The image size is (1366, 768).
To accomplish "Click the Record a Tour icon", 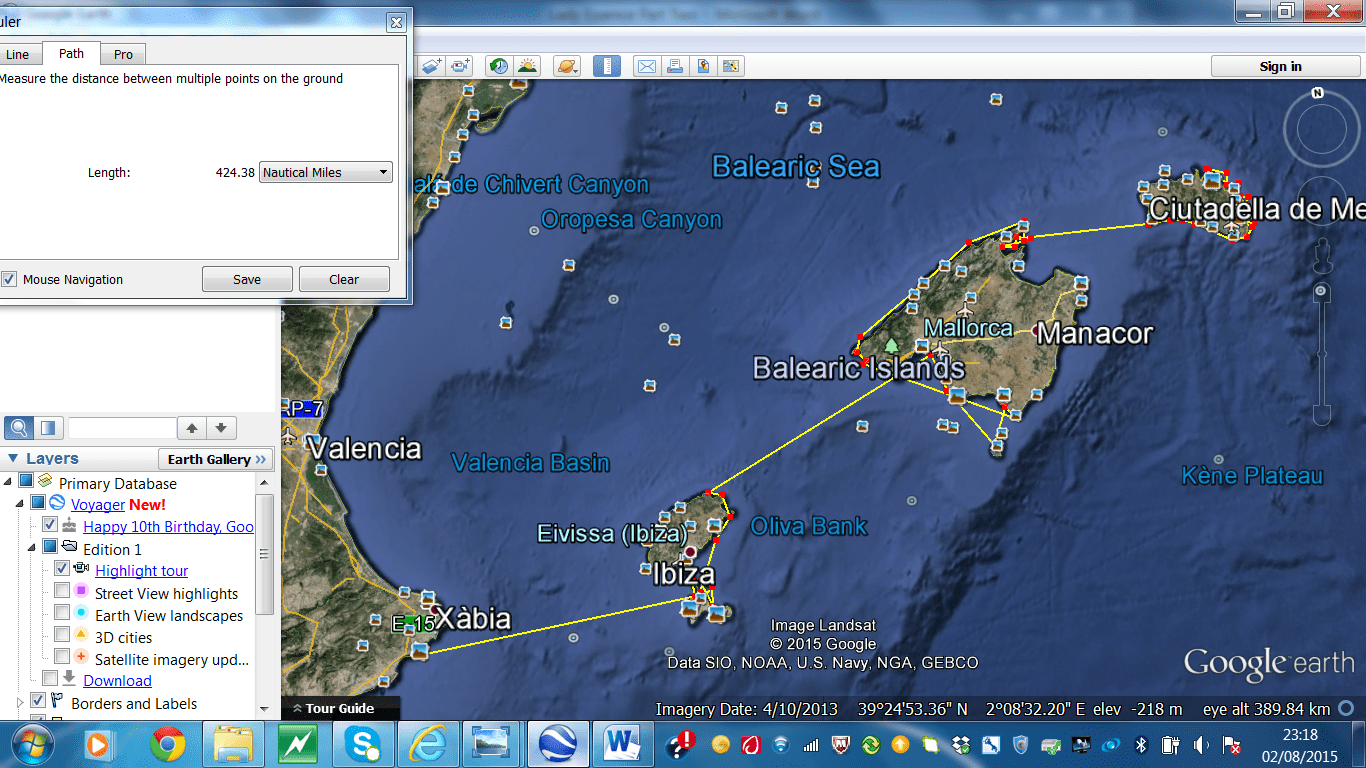I will point(460,66).
